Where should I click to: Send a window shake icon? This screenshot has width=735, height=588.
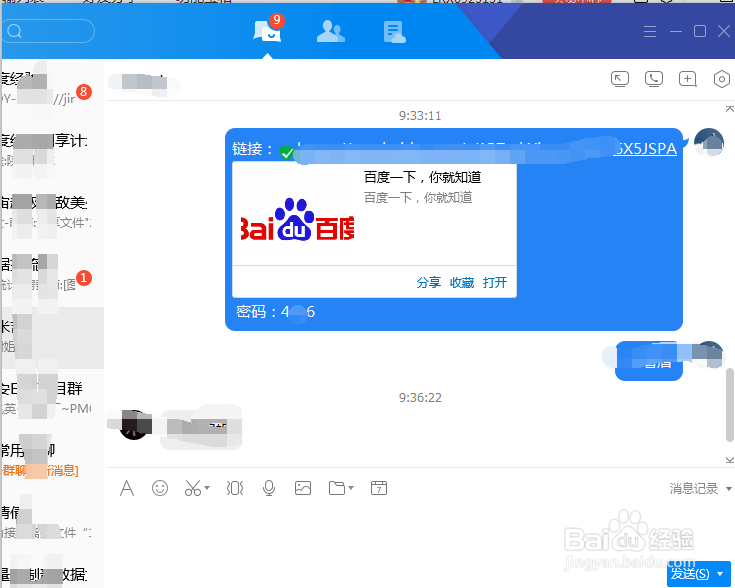tap(235, 488)
